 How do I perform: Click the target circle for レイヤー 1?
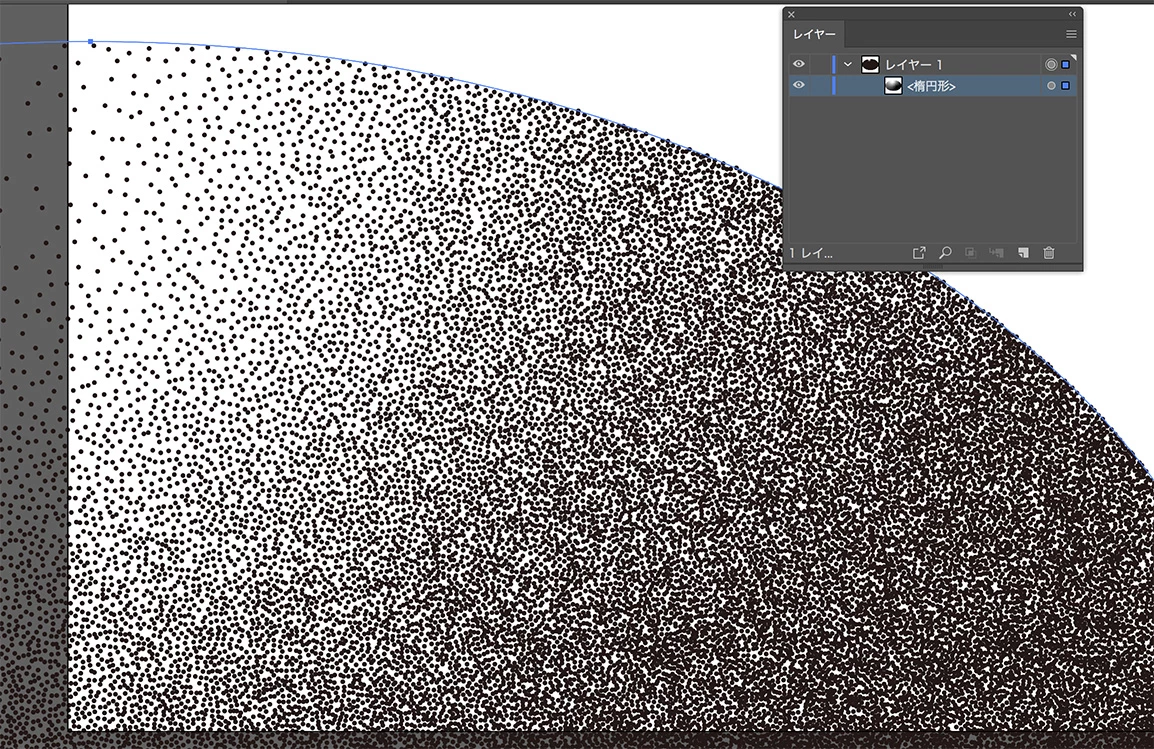click(x=1051, y=65)
